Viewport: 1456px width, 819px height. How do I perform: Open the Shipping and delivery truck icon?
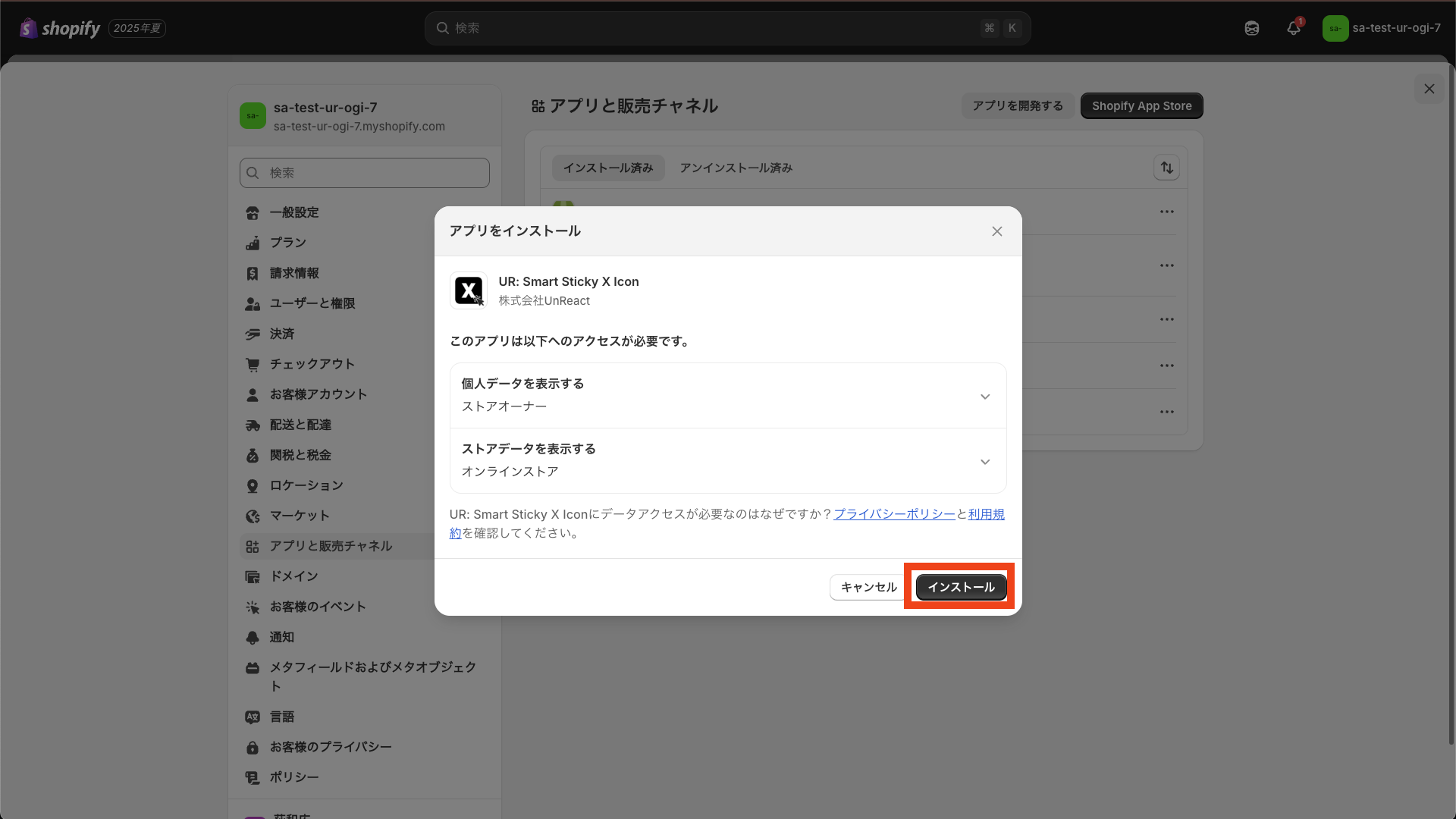pos(253,425)
